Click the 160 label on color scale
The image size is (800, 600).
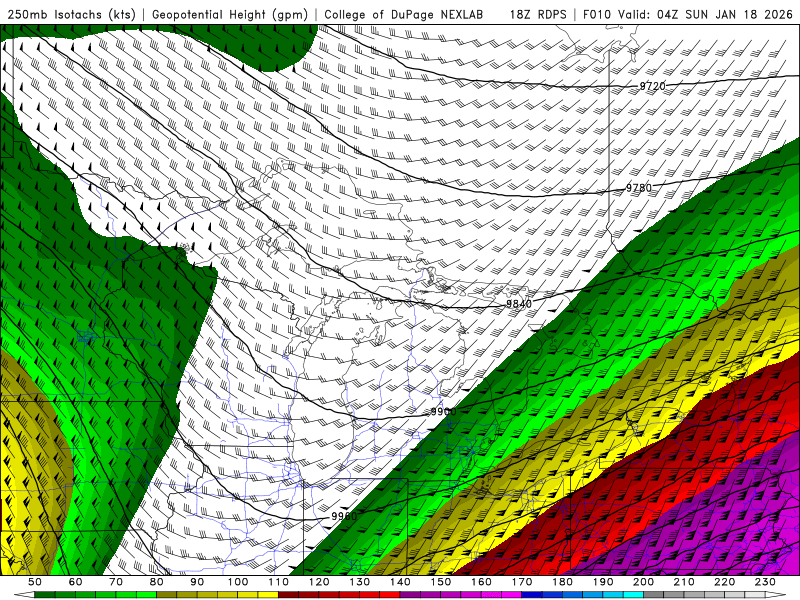481,582
